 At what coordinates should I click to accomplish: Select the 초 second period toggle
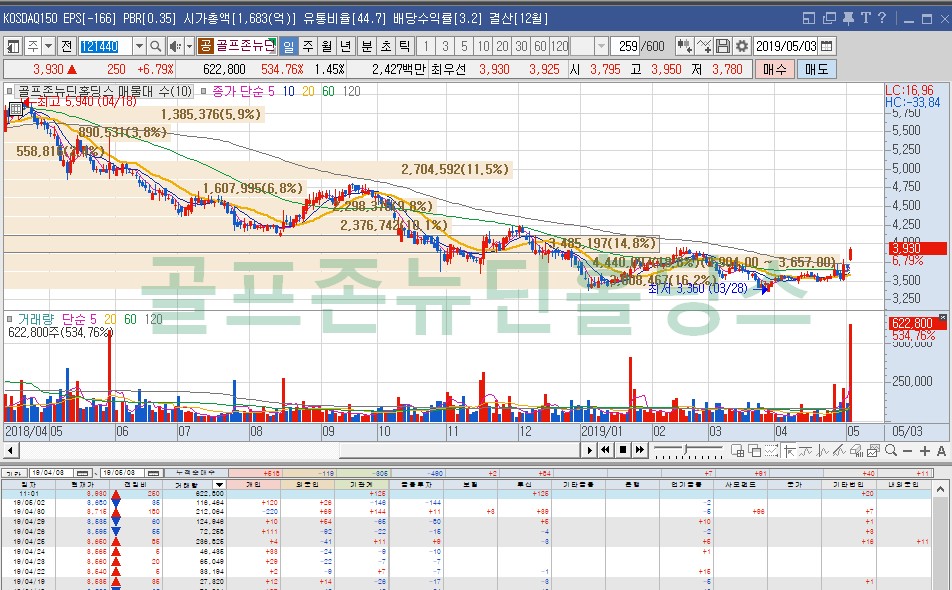coord(386,46)
